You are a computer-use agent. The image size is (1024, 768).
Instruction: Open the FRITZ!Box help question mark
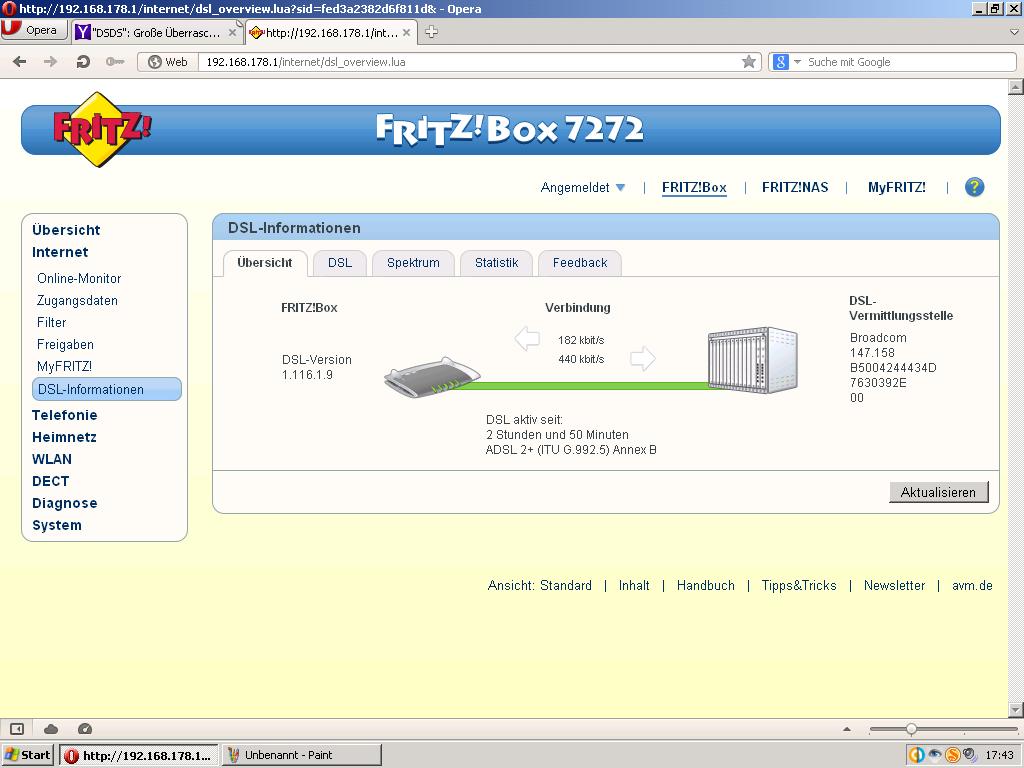point(974,187)
